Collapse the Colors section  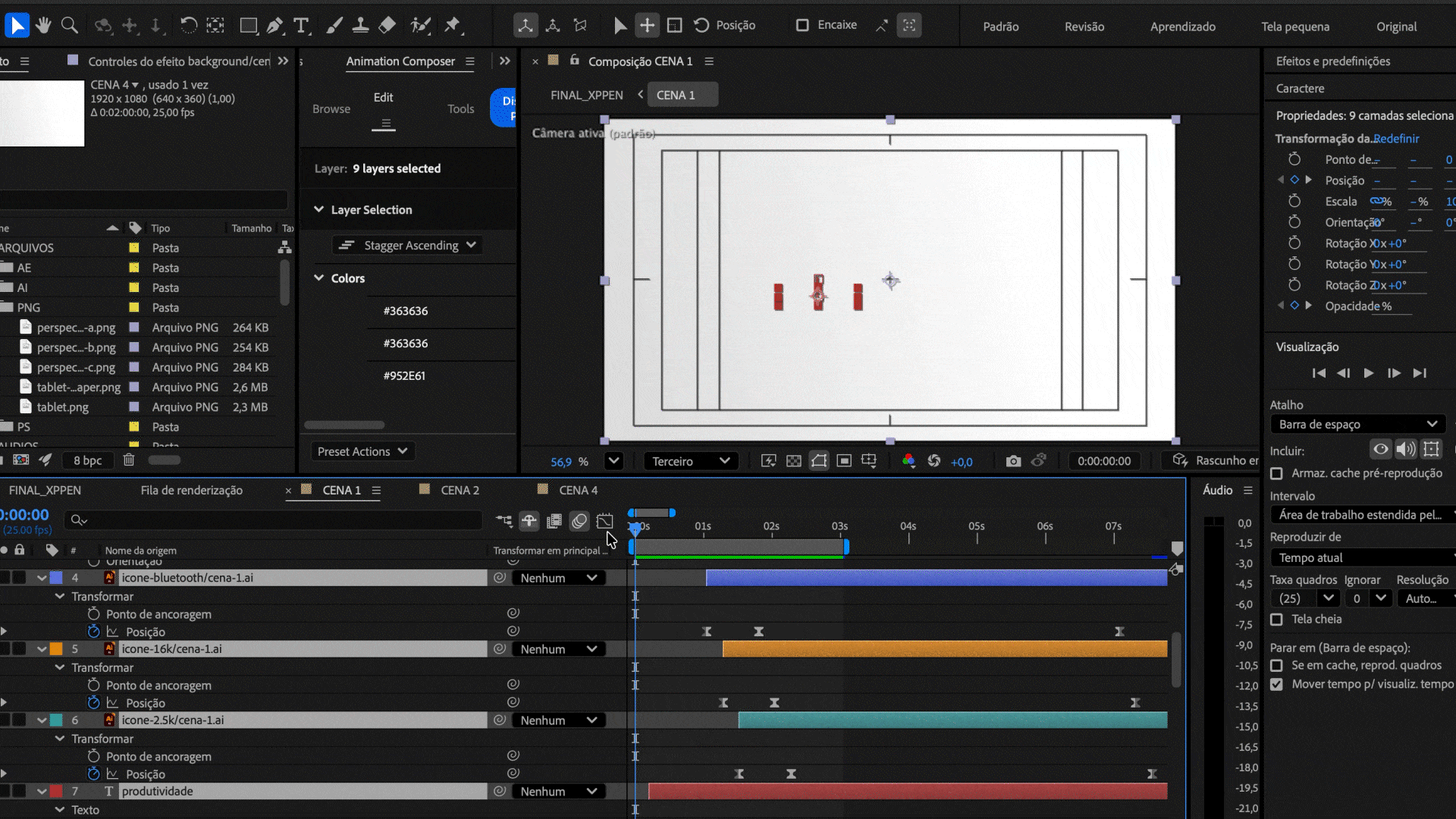[319, 278]
